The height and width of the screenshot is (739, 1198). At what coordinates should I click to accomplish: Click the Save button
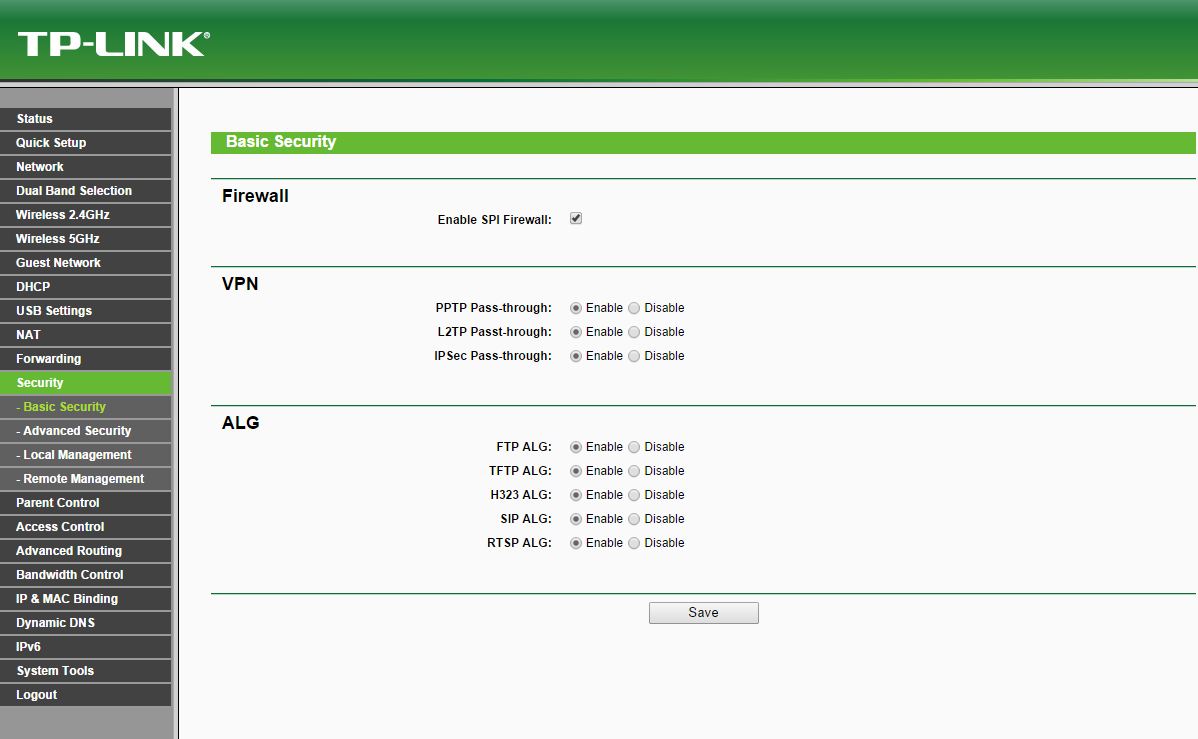pyautogui.click(x=703, y=613)
